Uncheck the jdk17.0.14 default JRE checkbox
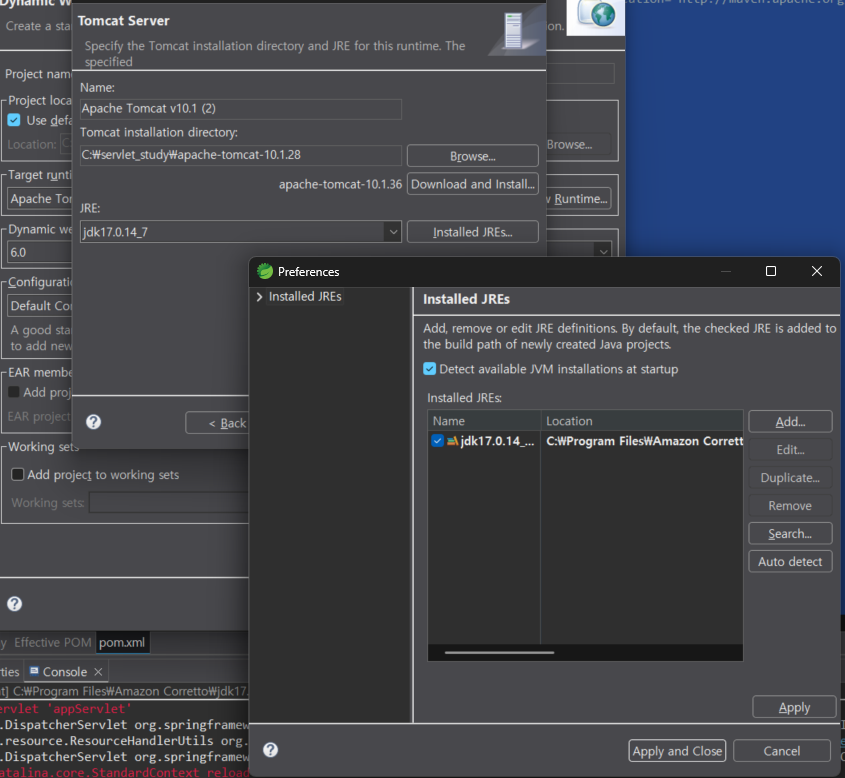The width and height of the screenshot is (845, 778). (437, 441)
